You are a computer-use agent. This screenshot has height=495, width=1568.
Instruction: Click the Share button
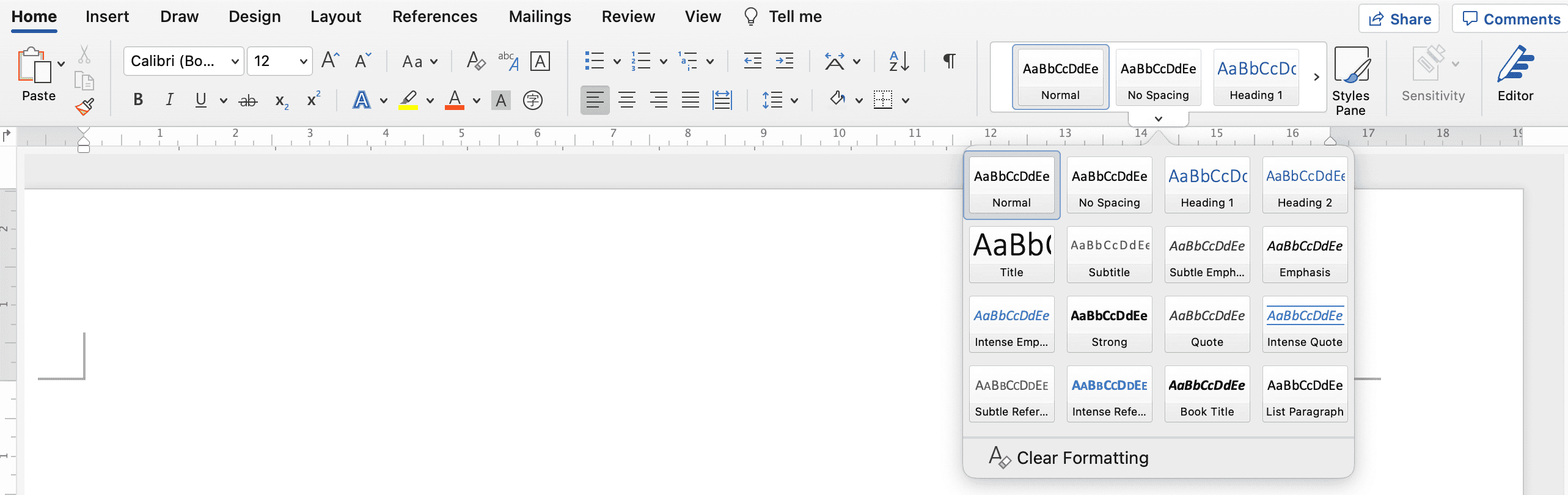(1399, 19)
